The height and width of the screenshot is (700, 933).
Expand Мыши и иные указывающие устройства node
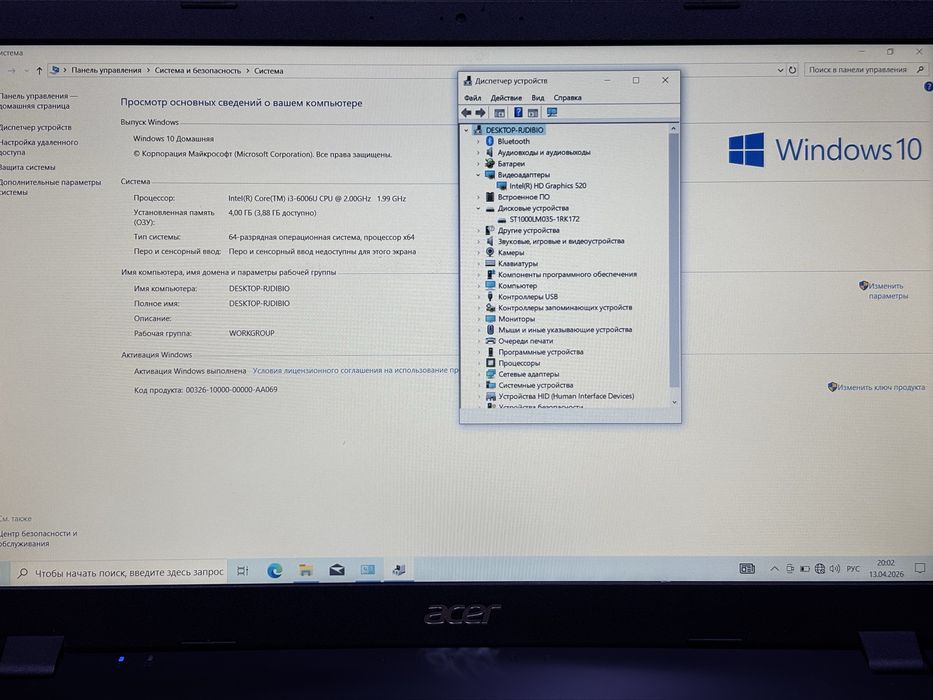pos(478,330)
